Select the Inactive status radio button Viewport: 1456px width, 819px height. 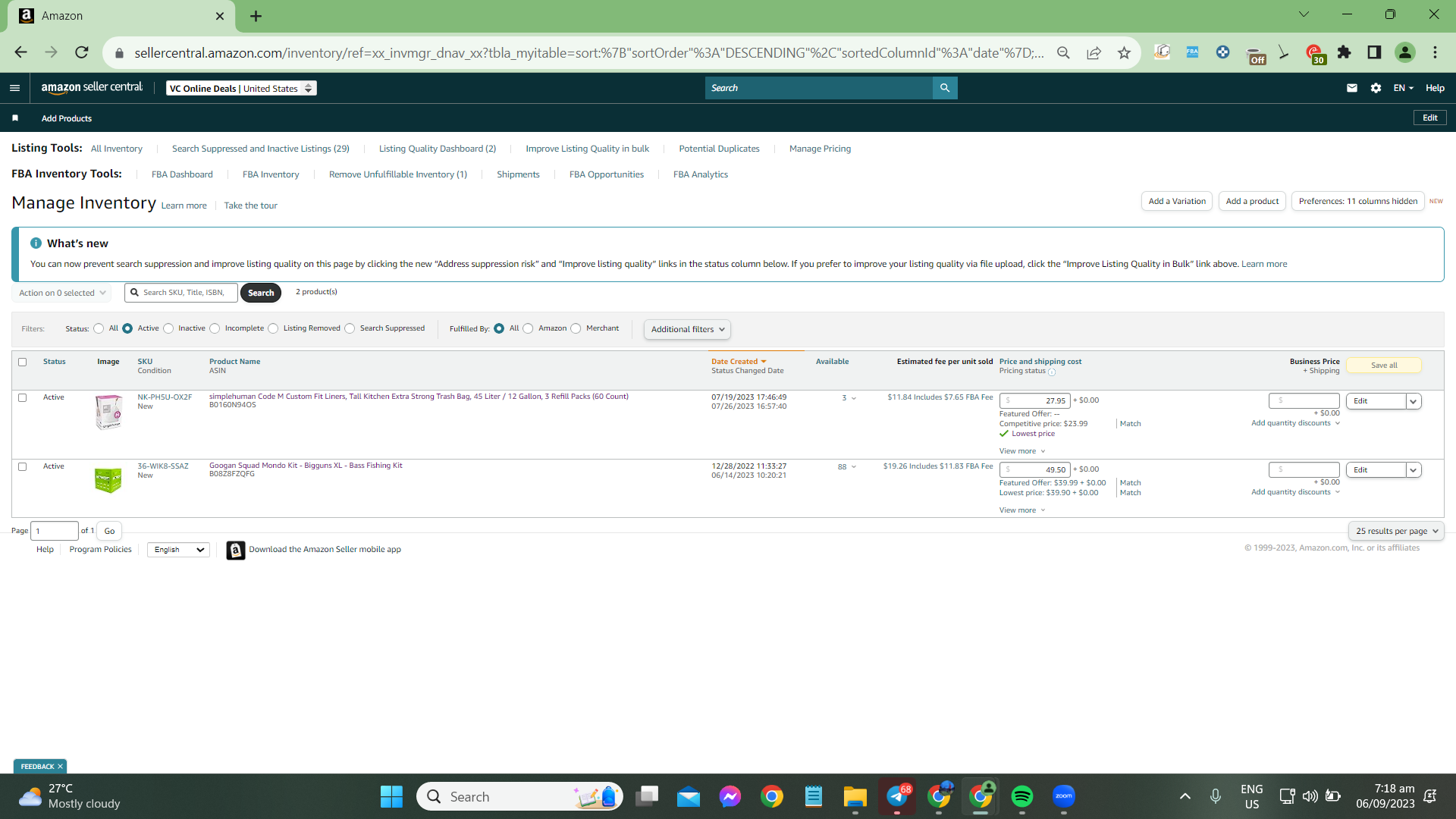pos(168,329)
